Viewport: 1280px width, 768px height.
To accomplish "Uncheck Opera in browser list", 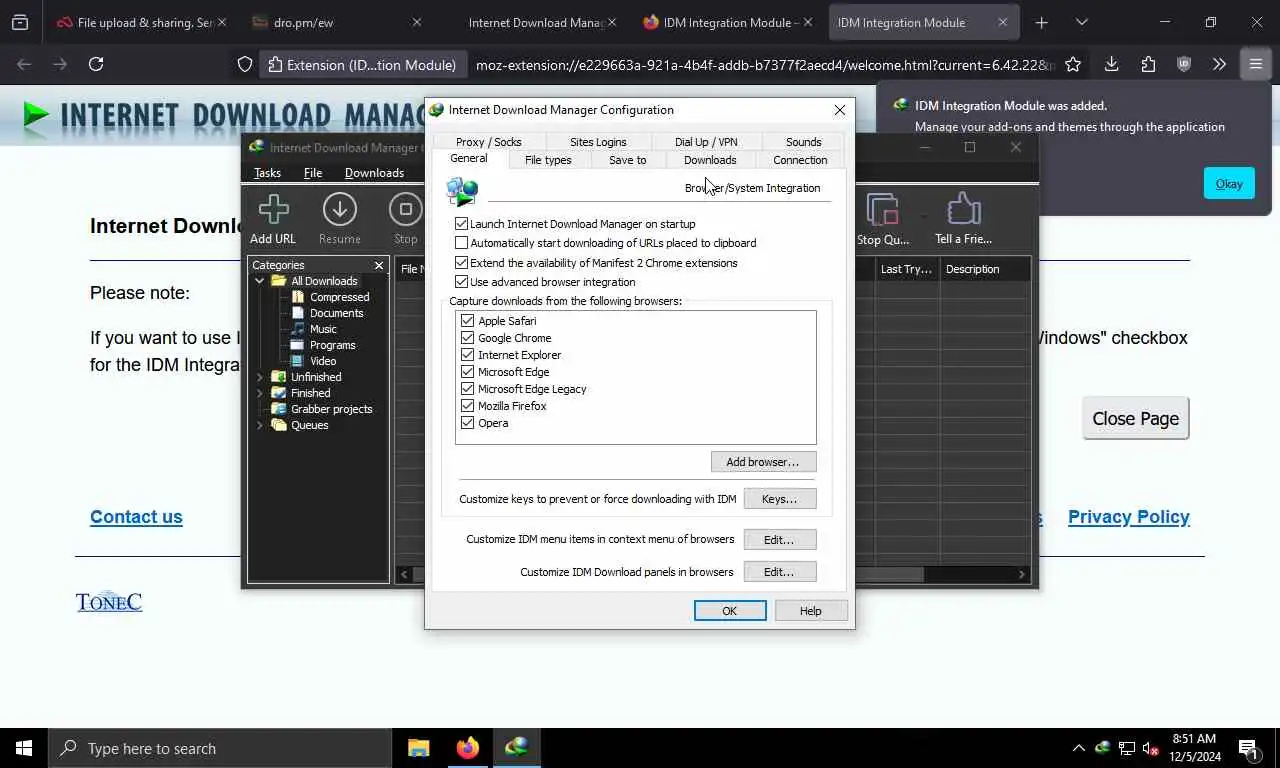I will point(467,423).
